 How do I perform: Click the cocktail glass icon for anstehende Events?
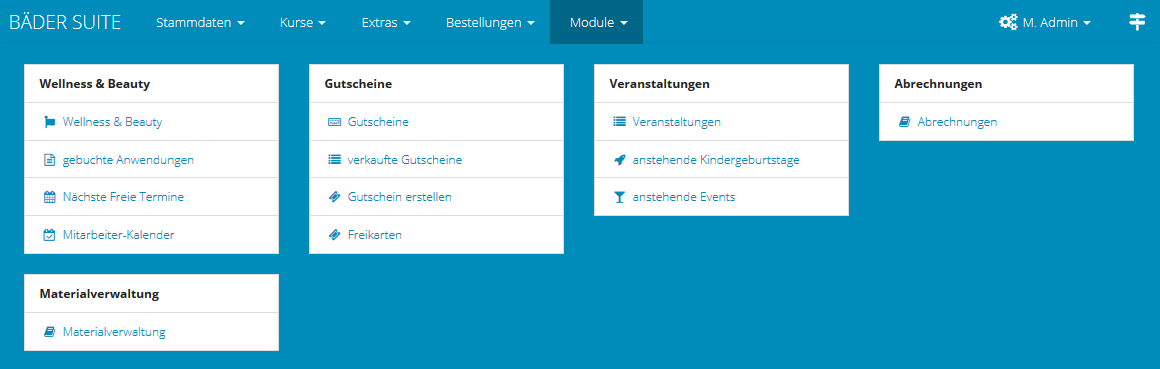point(619,197)
